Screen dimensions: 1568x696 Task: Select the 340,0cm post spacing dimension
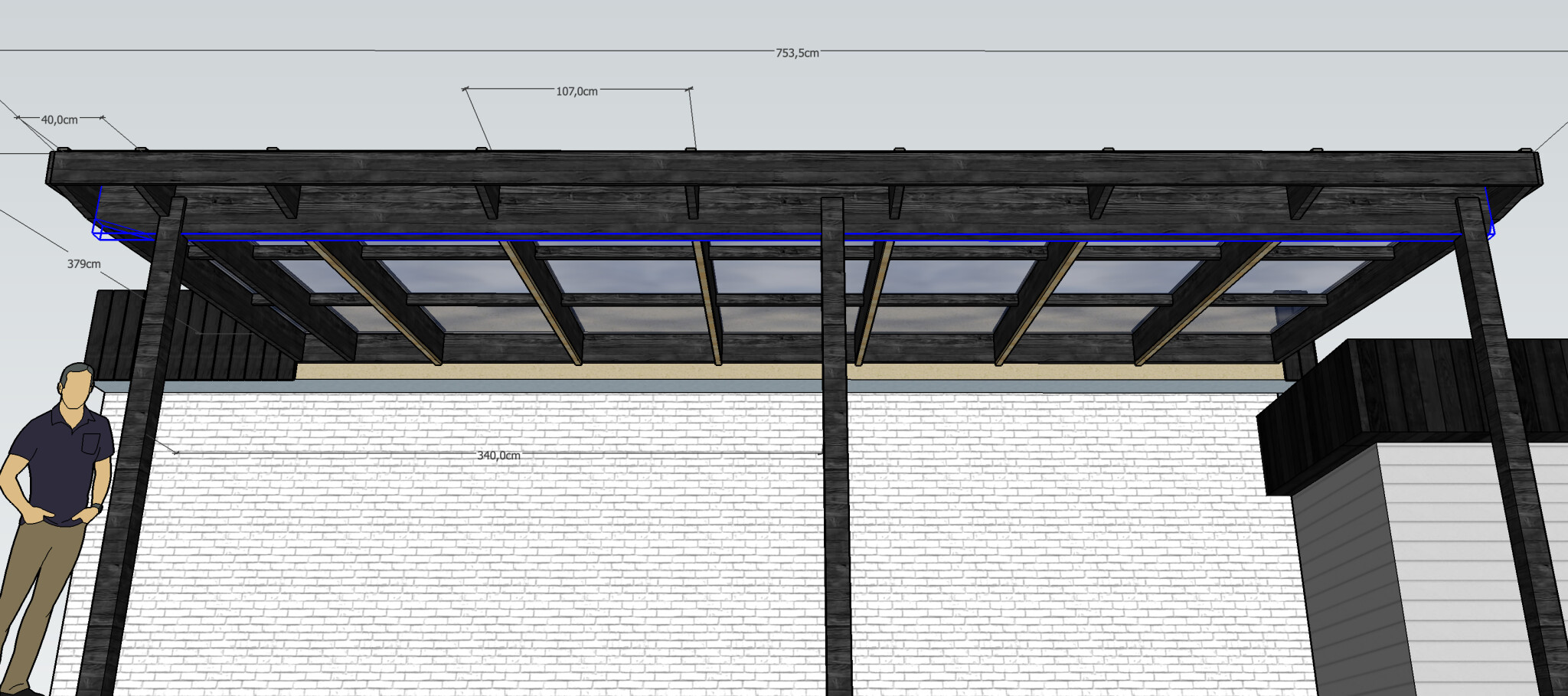click(x=498, y=455)
